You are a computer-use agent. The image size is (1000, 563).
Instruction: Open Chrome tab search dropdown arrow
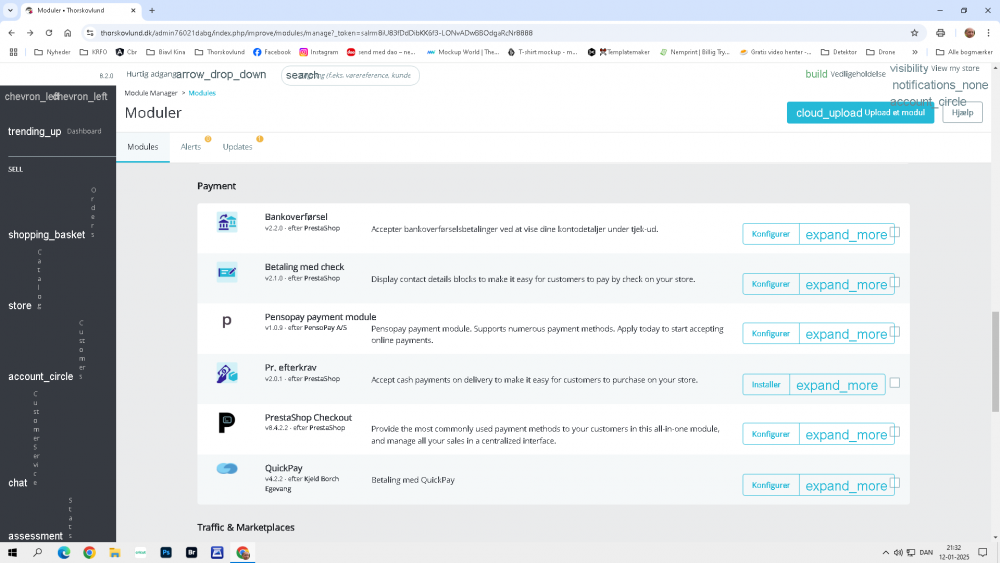pyautogui.click(x=10, y=10)
